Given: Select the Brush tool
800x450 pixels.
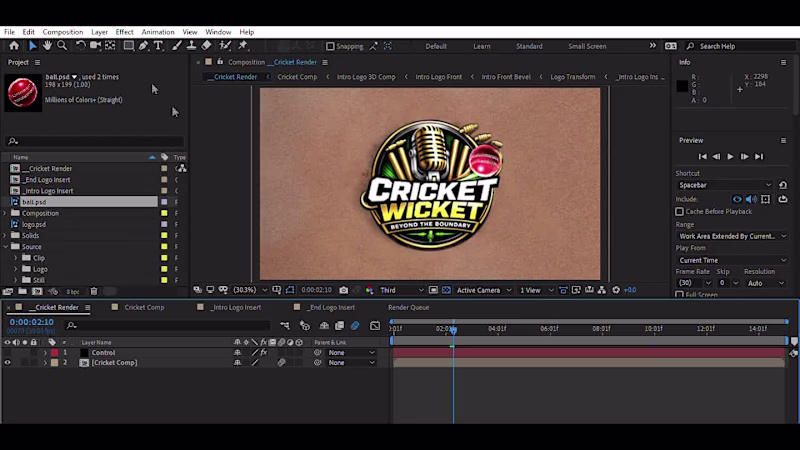Looking at the screenshot, I should coord(177,45).
